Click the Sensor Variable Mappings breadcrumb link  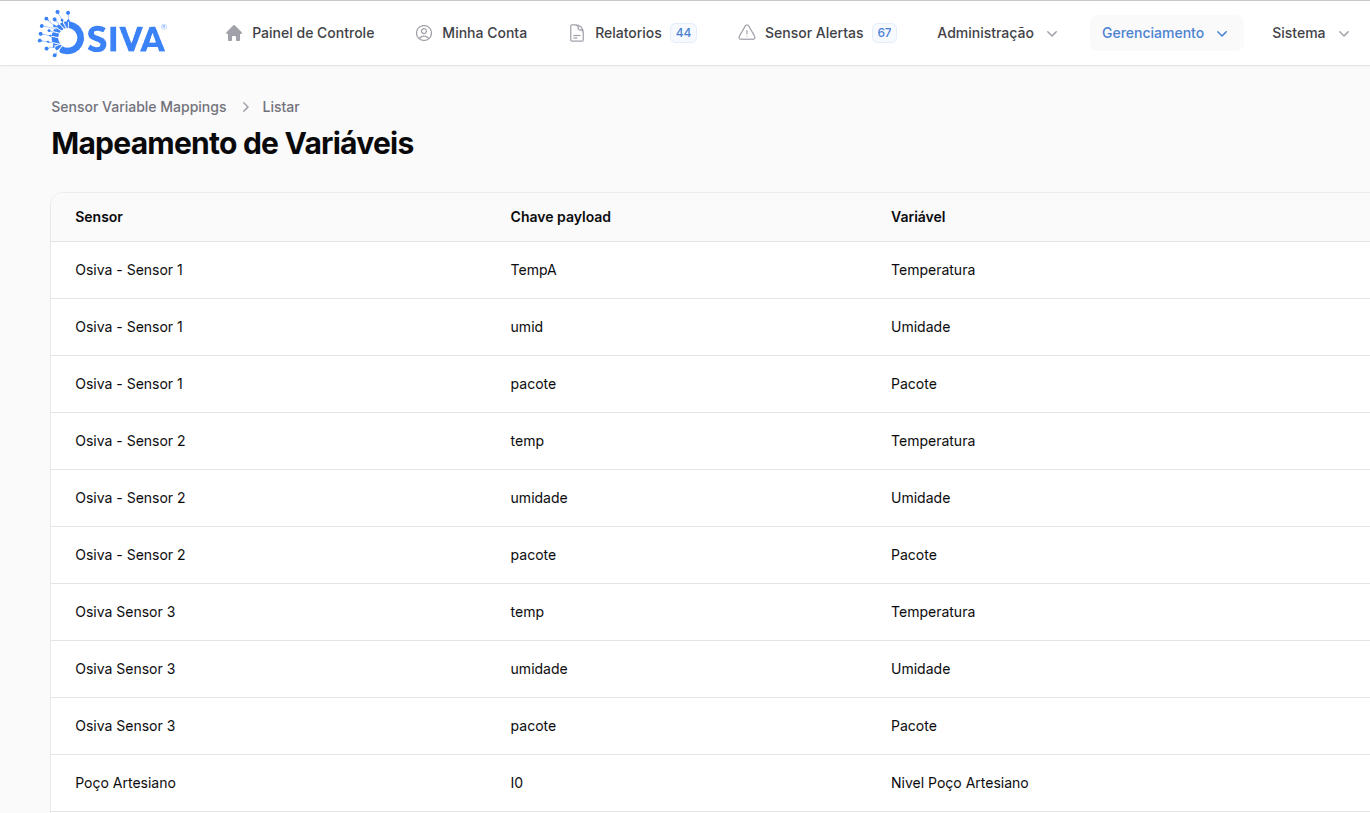(139, 107)
